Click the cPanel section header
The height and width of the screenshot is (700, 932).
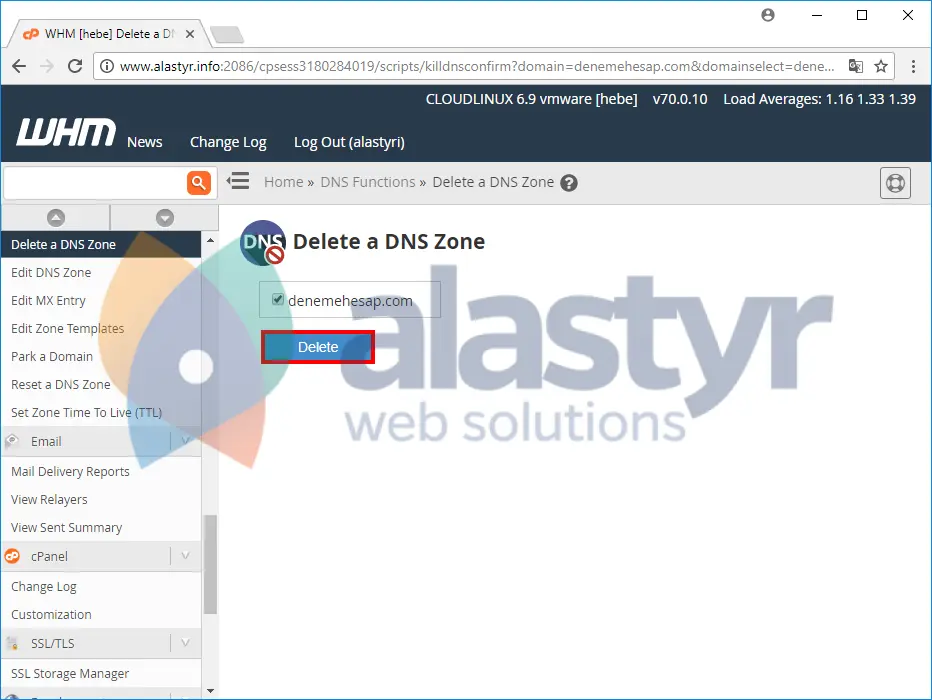pyautogui.click(x=101, y=556)
